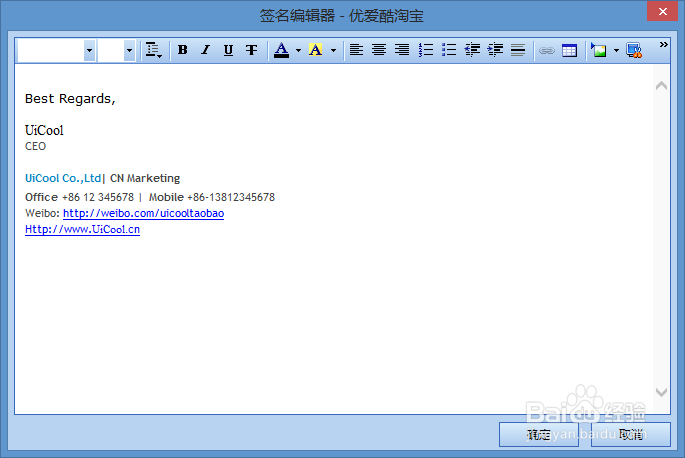This screenshot has height=458, width=685.
Task: Click the 'CEO' title text
Action: pos(35,146)
